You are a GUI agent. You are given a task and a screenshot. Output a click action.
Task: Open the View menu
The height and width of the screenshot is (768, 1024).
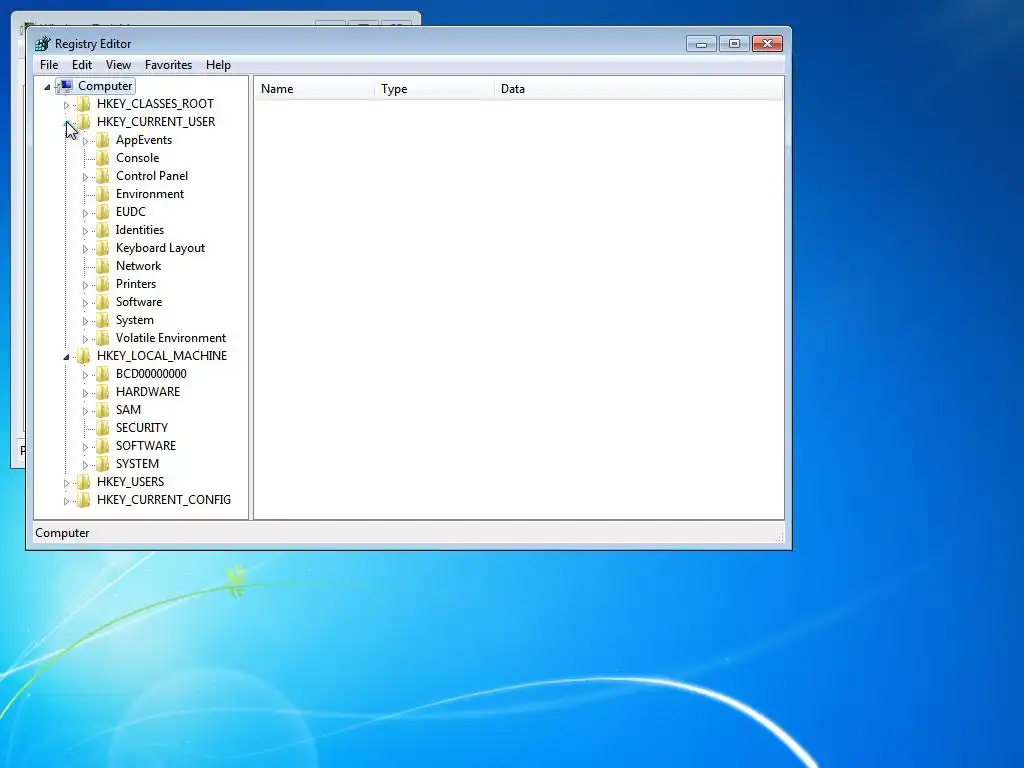[x=118, y=65]
